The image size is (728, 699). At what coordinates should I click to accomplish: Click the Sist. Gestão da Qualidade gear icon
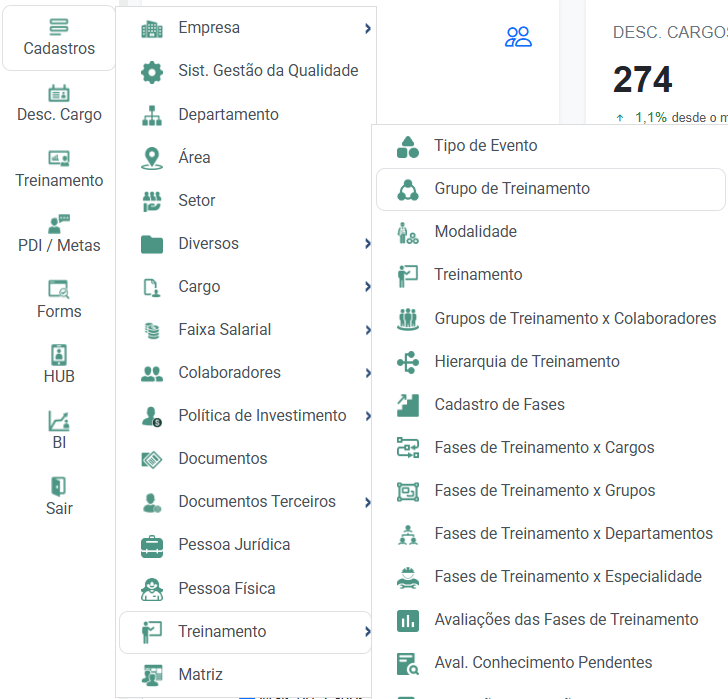(151, 71)
